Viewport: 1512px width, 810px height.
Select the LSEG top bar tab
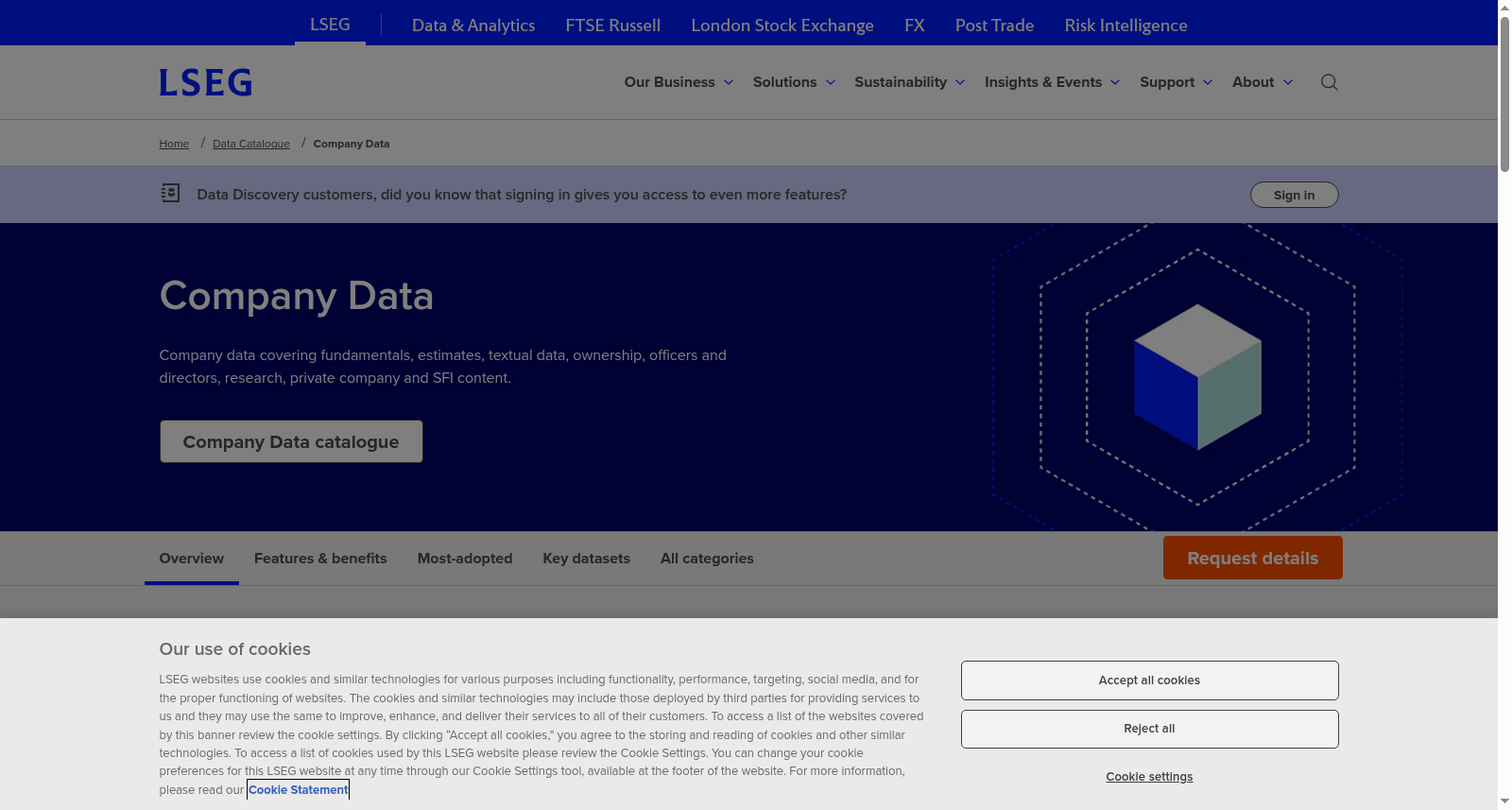tap(330, 24)
